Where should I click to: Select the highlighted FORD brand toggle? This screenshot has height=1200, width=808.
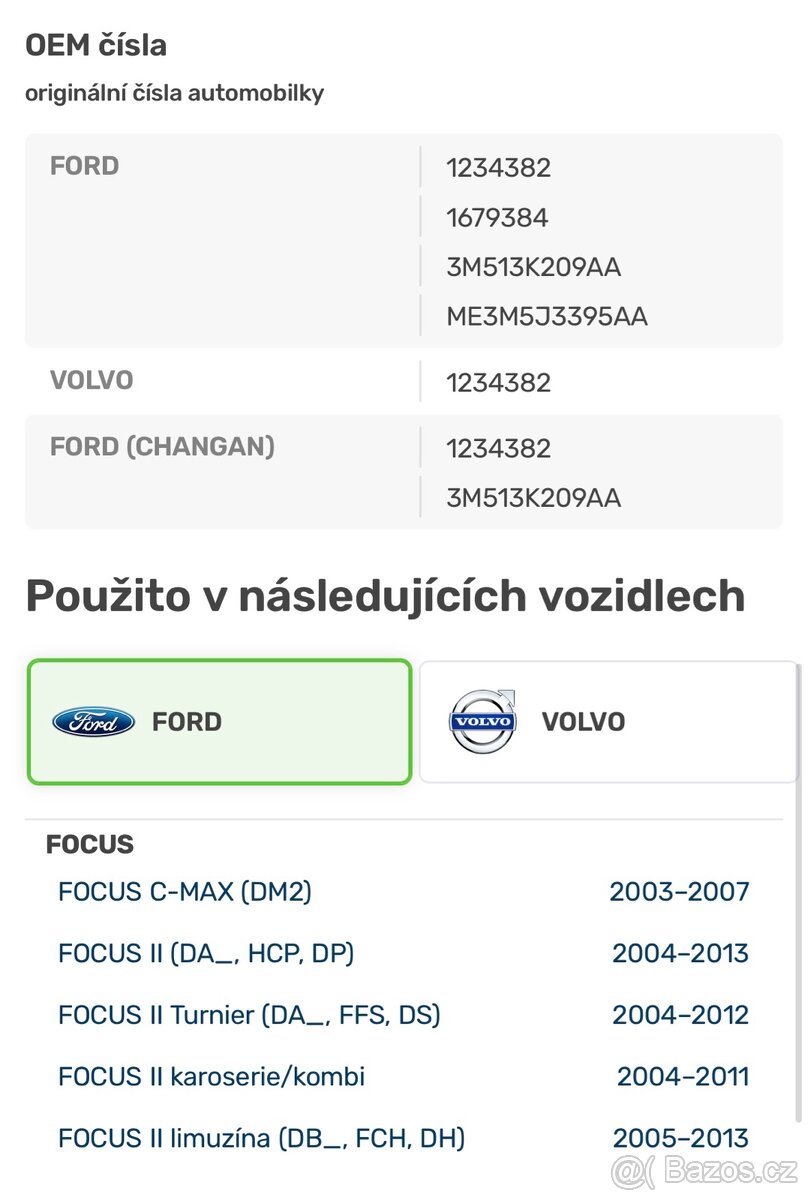click(220, 721)
